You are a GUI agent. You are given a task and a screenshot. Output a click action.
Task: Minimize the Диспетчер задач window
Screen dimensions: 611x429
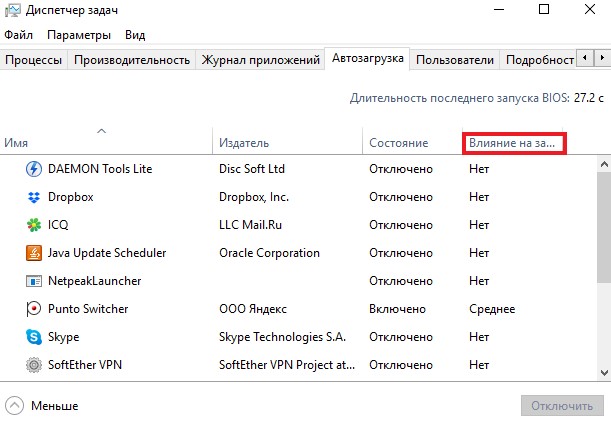[x=499, y=9]
